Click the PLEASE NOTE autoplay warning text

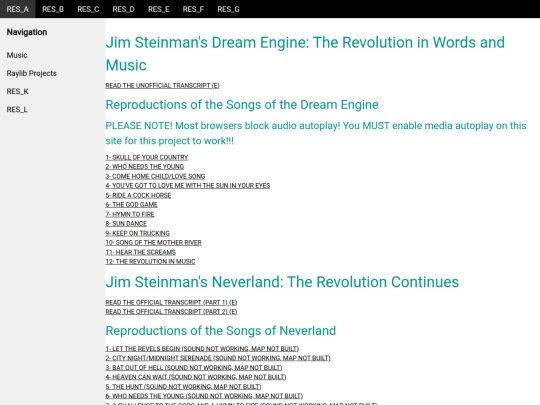(316, 133)
